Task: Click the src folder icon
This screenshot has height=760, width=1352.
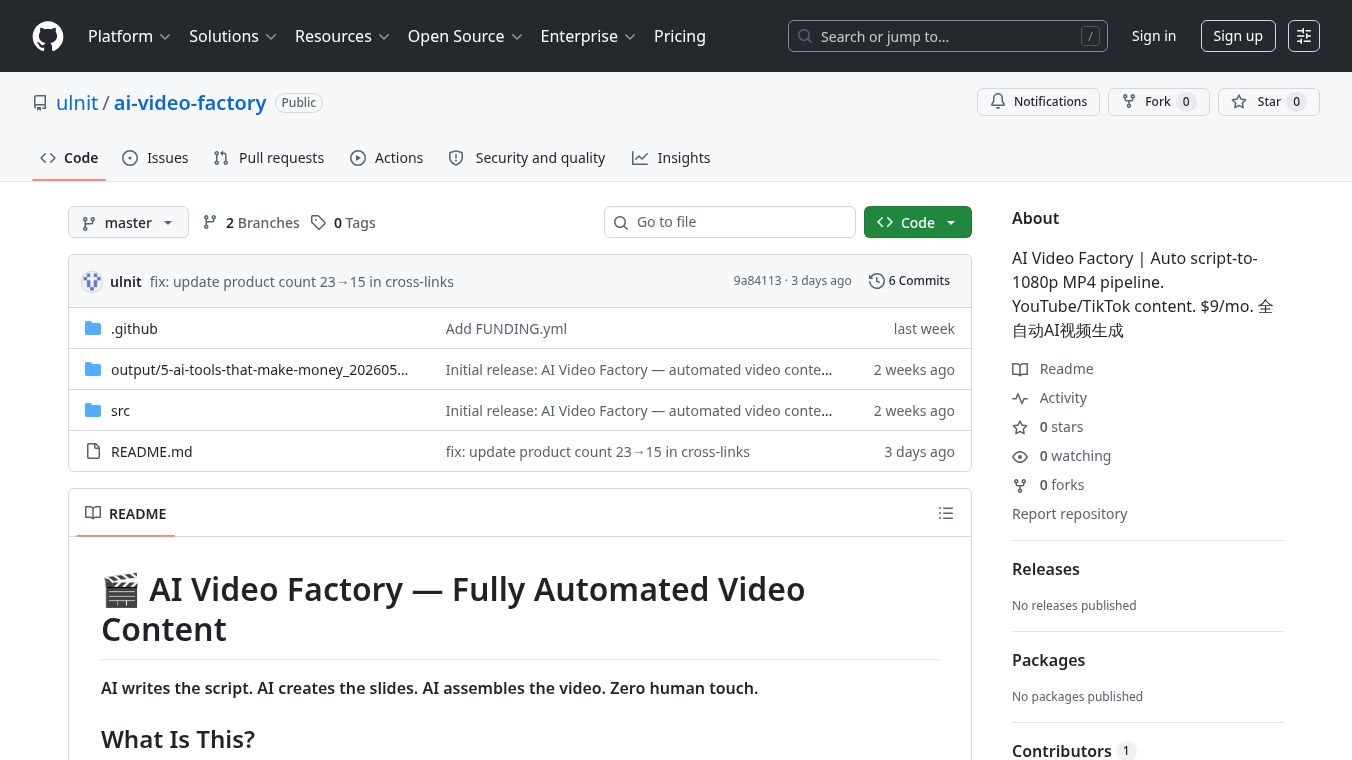Action: pos(93,411)
